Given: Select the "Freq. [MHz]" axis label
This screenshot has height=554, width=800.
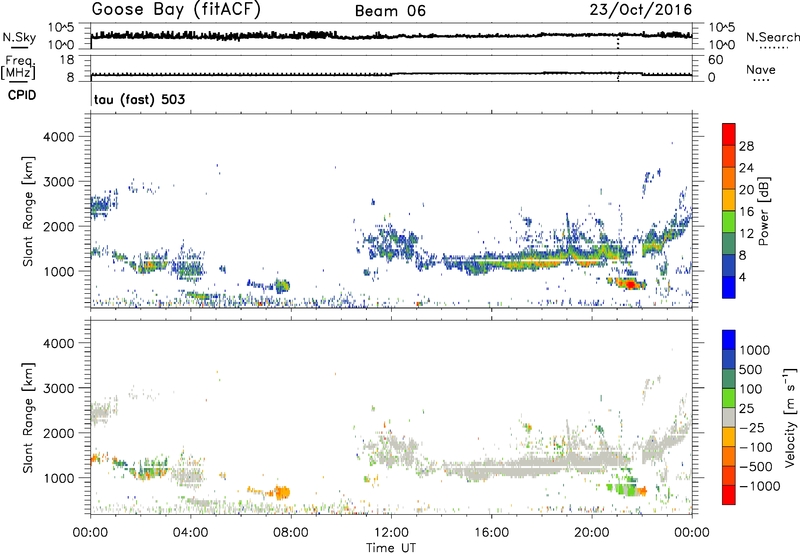Looking at the screenshot, I should pyautogui.click(x=18, y=67).
